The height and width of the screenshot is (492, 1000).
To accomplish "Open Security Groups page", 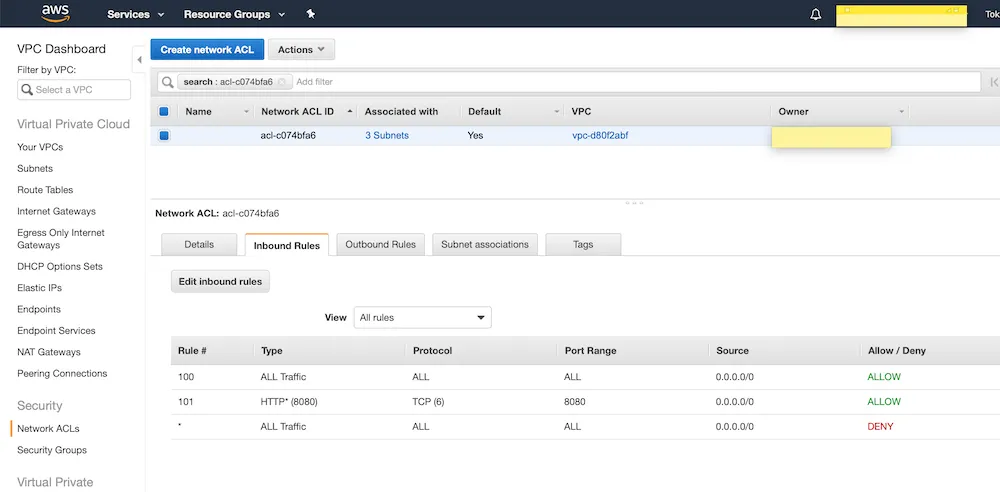I will 52,450.
